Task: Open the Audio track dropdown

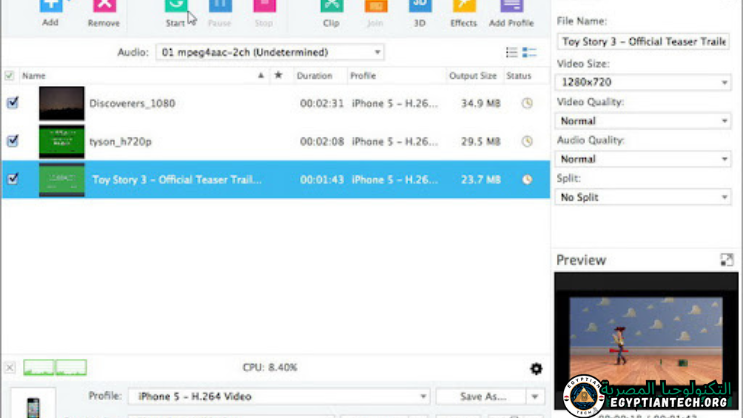Action: point(270,52)
